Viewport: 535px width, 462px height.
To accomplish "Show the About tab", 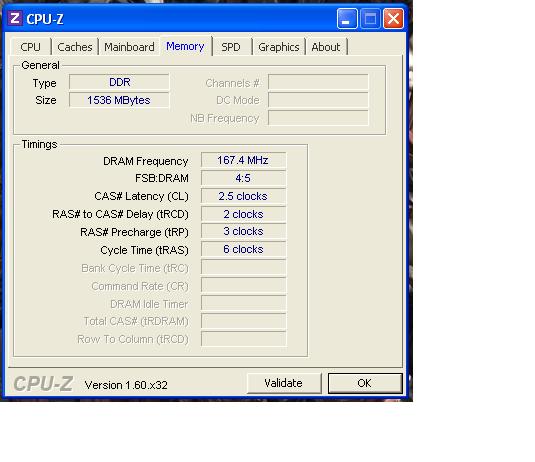I will [326, 47].
